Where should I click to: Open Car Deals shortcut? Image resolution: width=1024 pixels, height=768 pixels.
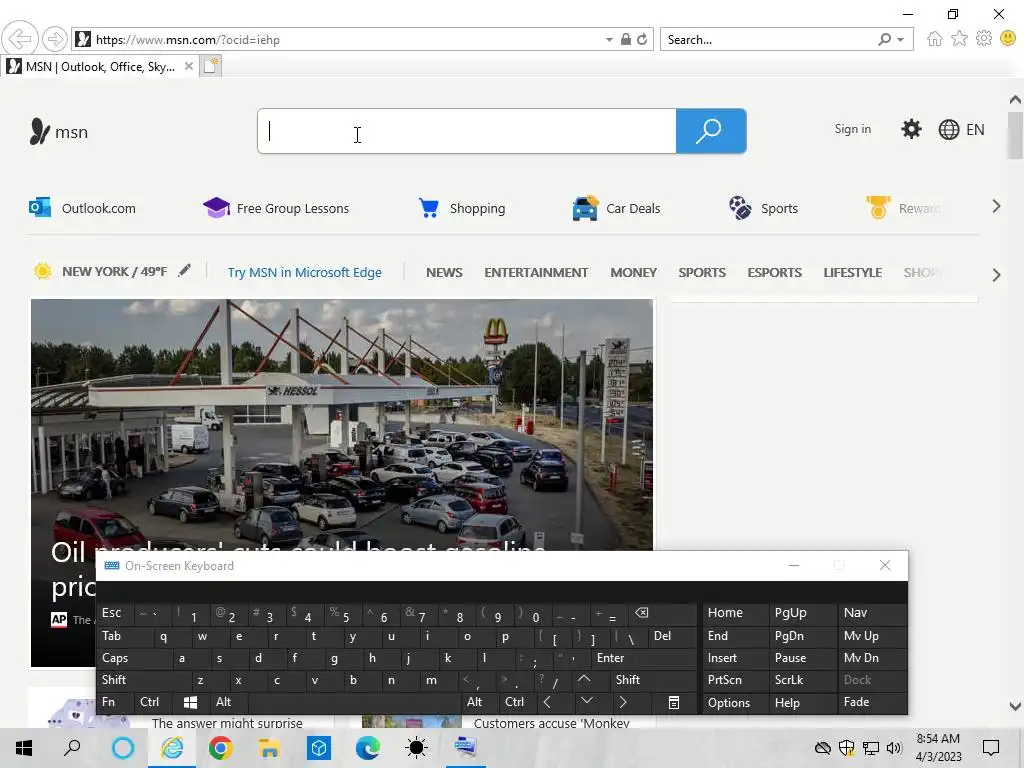click(x=616, y=208)
